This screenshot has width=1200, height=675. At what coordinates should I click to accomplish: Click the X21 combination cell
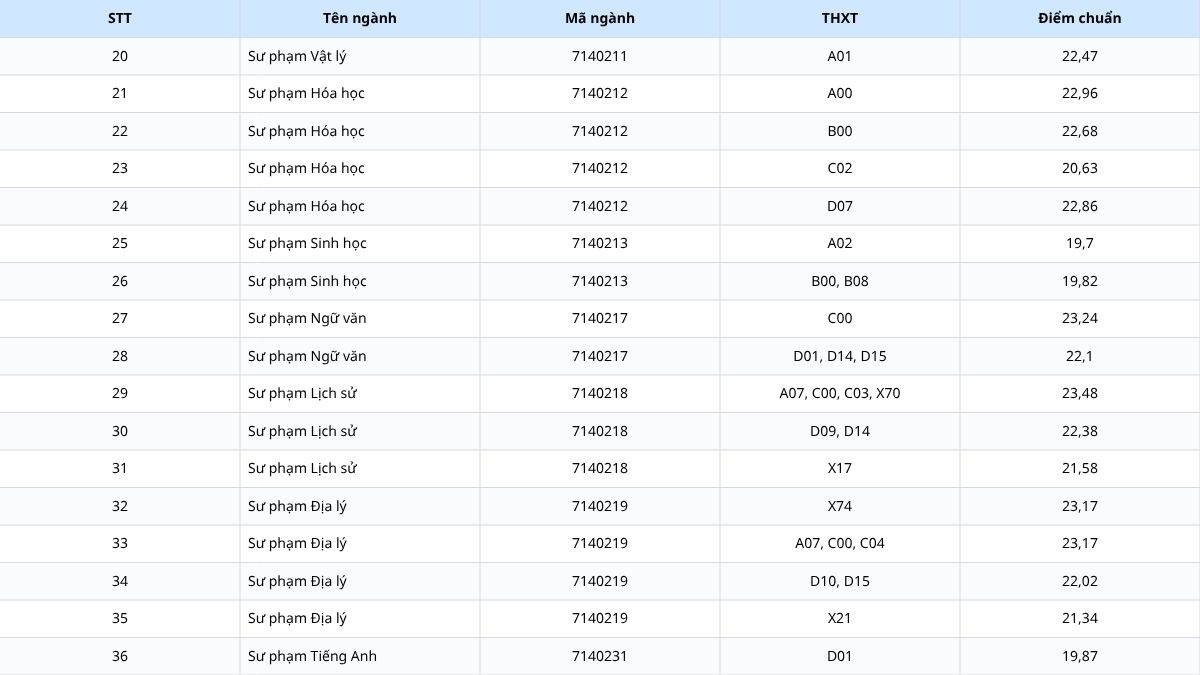click(840, 618)
